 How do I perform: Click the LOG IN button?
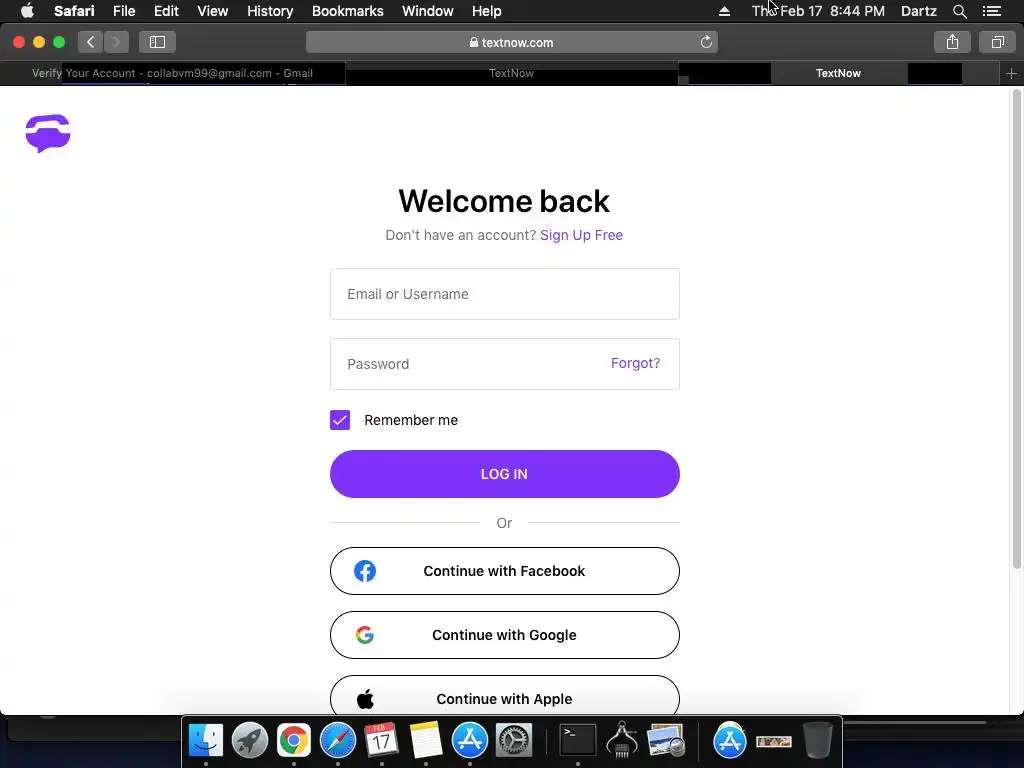(505, 474)
